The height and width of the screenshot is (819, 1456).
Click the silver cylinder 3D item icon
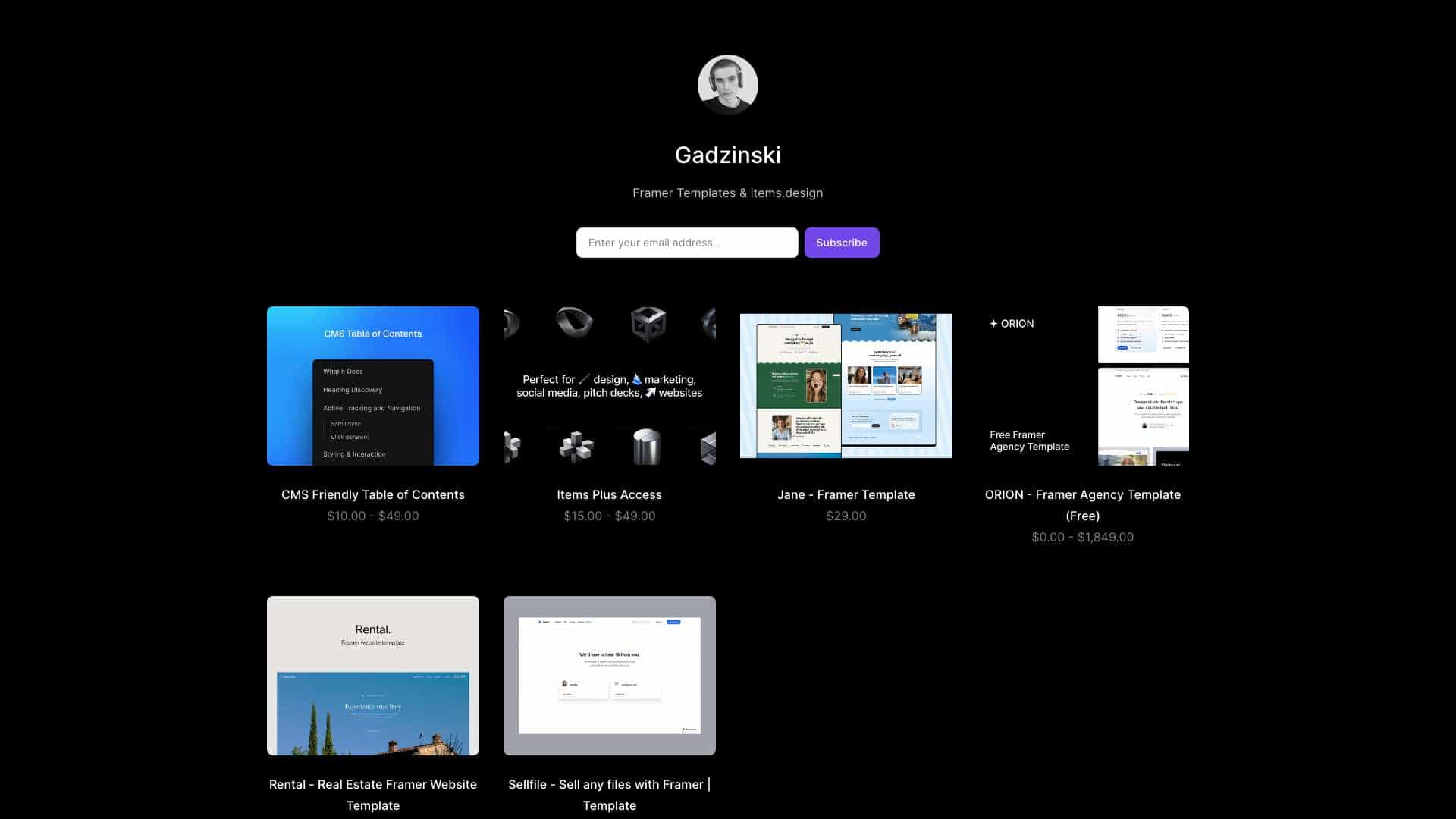pos(647,447)
